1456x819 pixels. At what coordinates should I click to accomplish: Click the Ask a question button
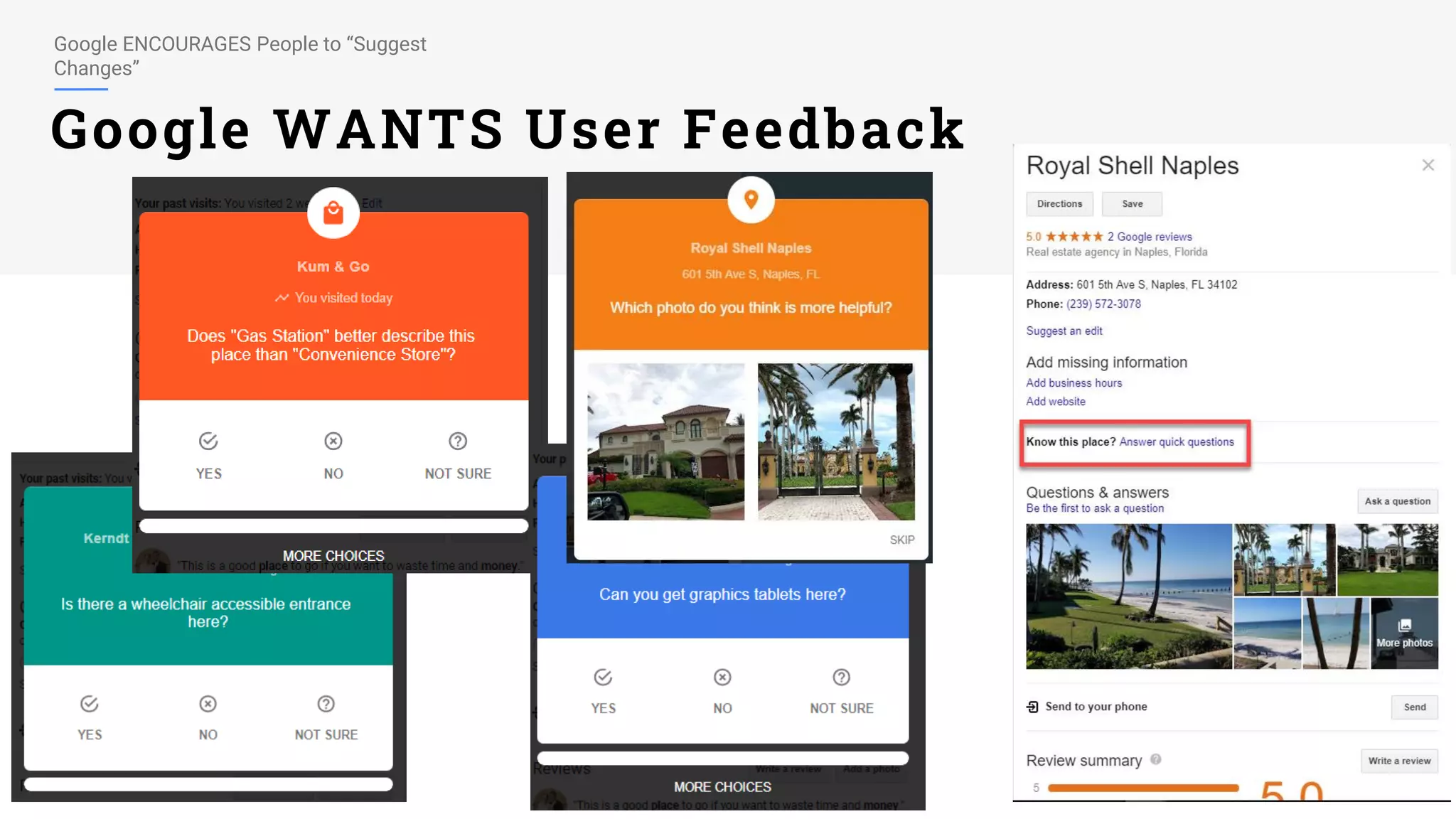coord(1398,501)
